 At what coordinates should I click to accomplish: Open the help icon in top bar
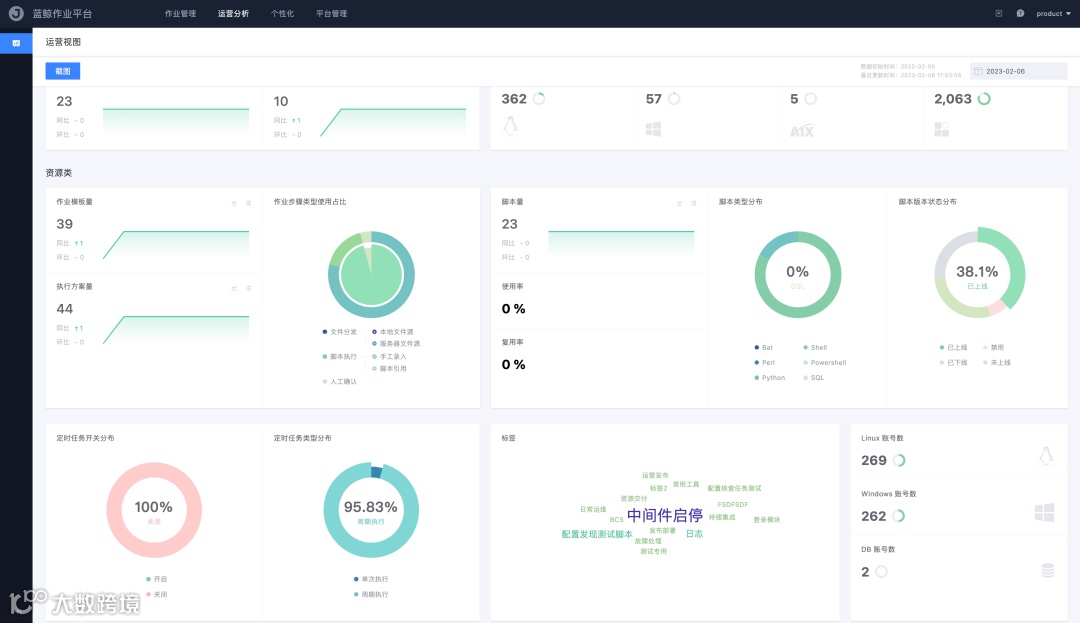point(1020,13)
